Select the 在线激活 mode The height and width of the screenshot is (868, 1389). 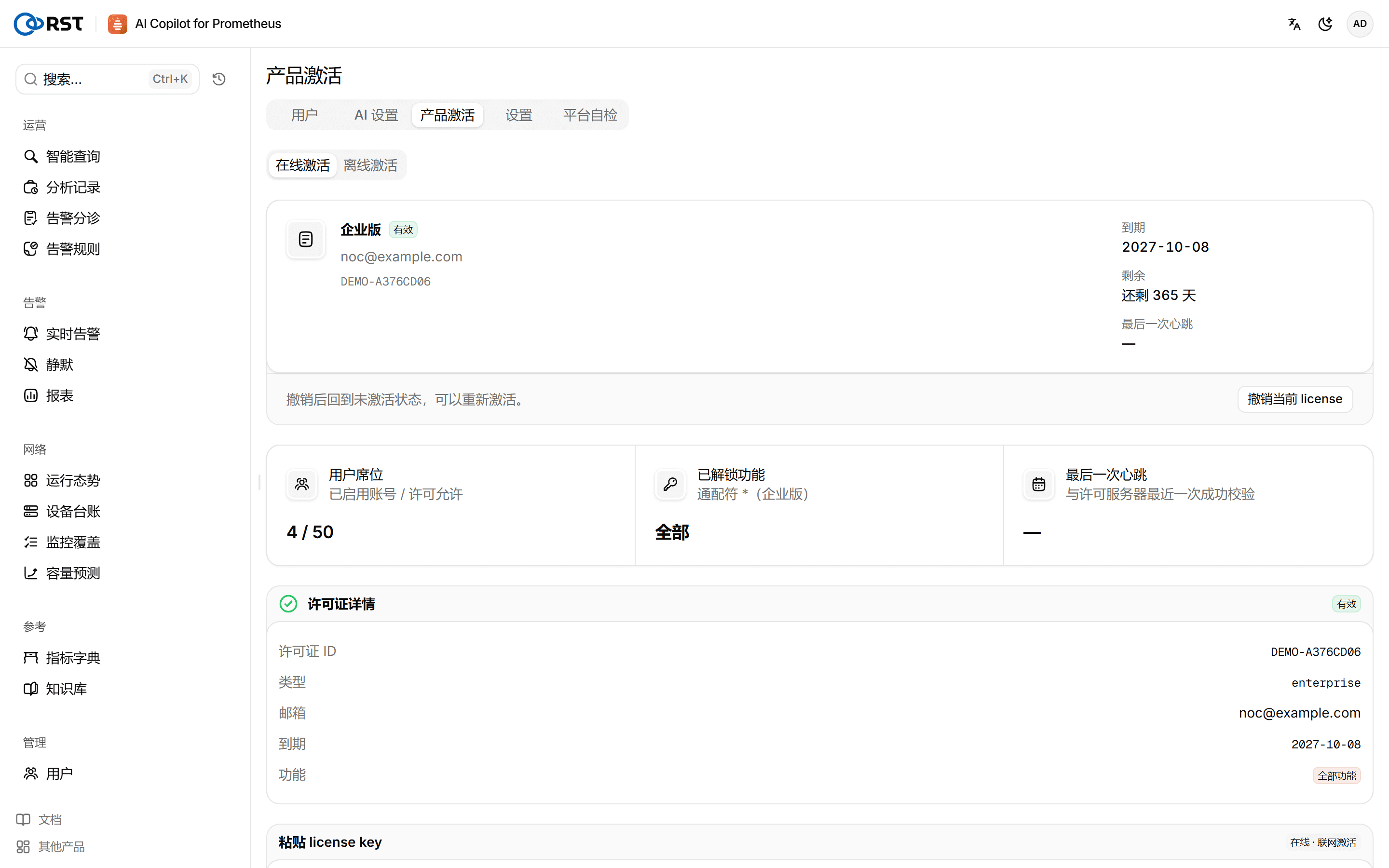[x=302, y=165]
